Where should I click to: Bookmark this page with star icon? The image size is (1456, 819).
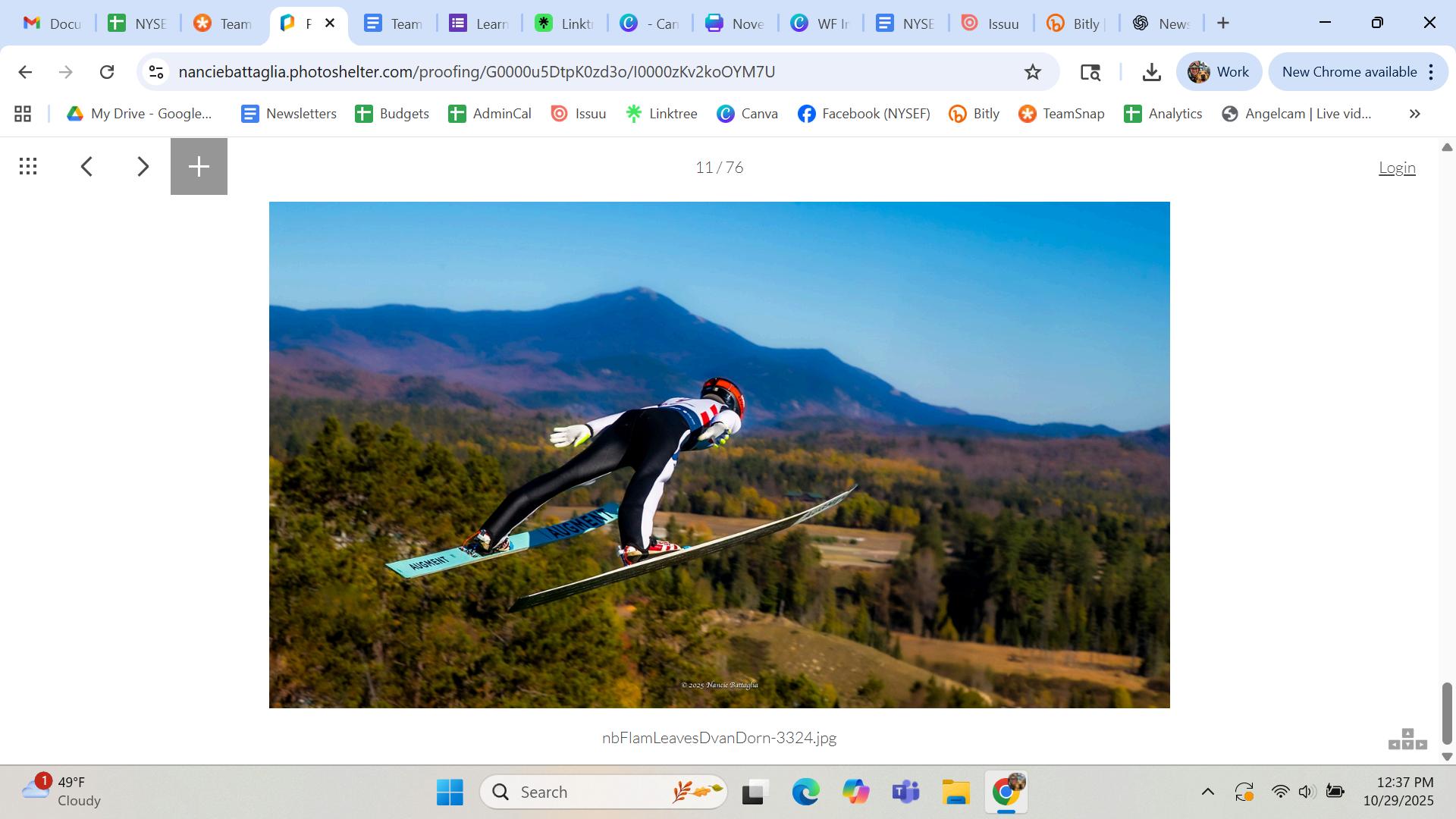pyautogui.click(x=1033, y=72)
